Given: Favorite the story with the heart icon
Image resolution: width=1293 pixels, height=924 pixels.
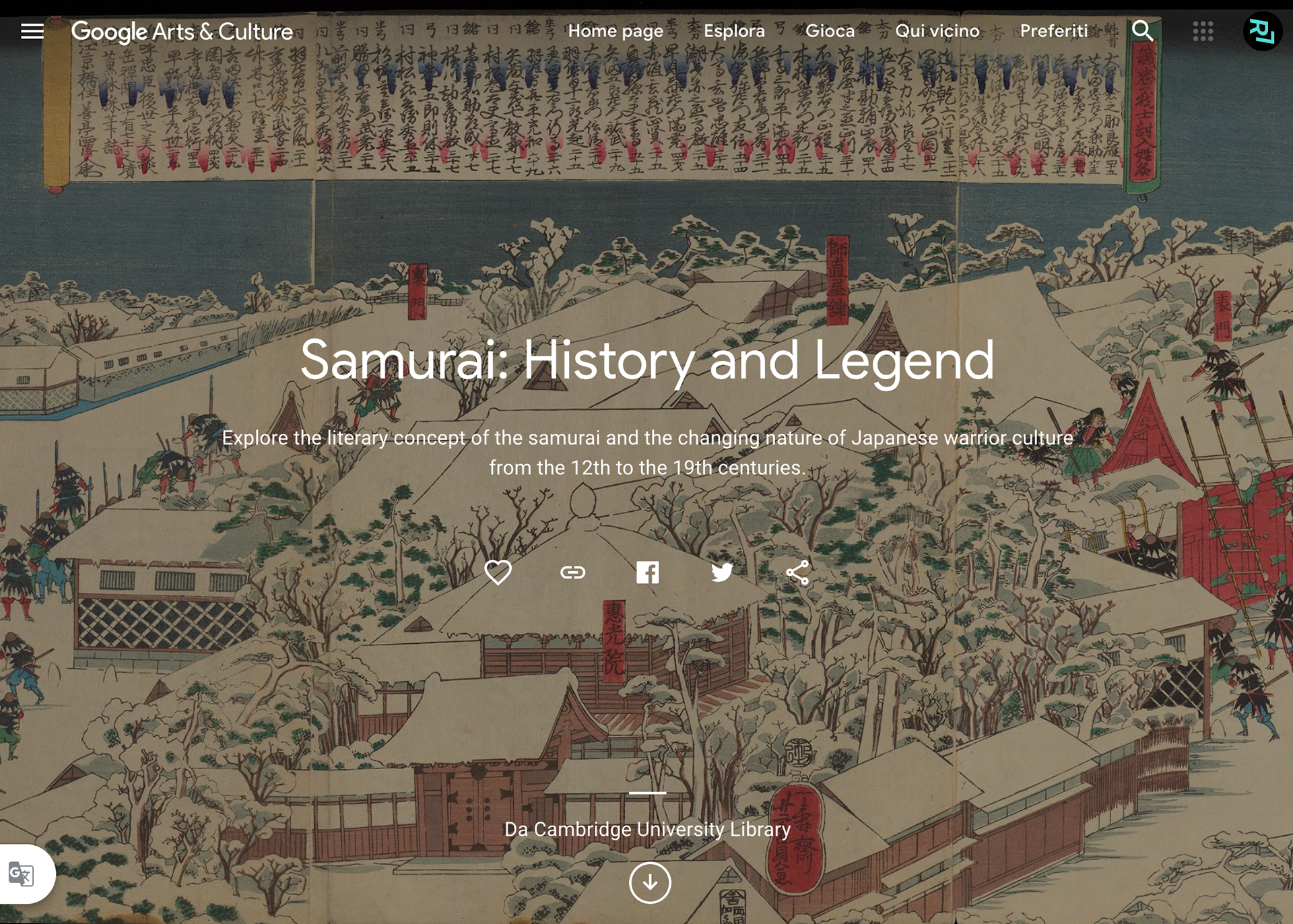Looking at the screenshot, I should pos(498,572).
